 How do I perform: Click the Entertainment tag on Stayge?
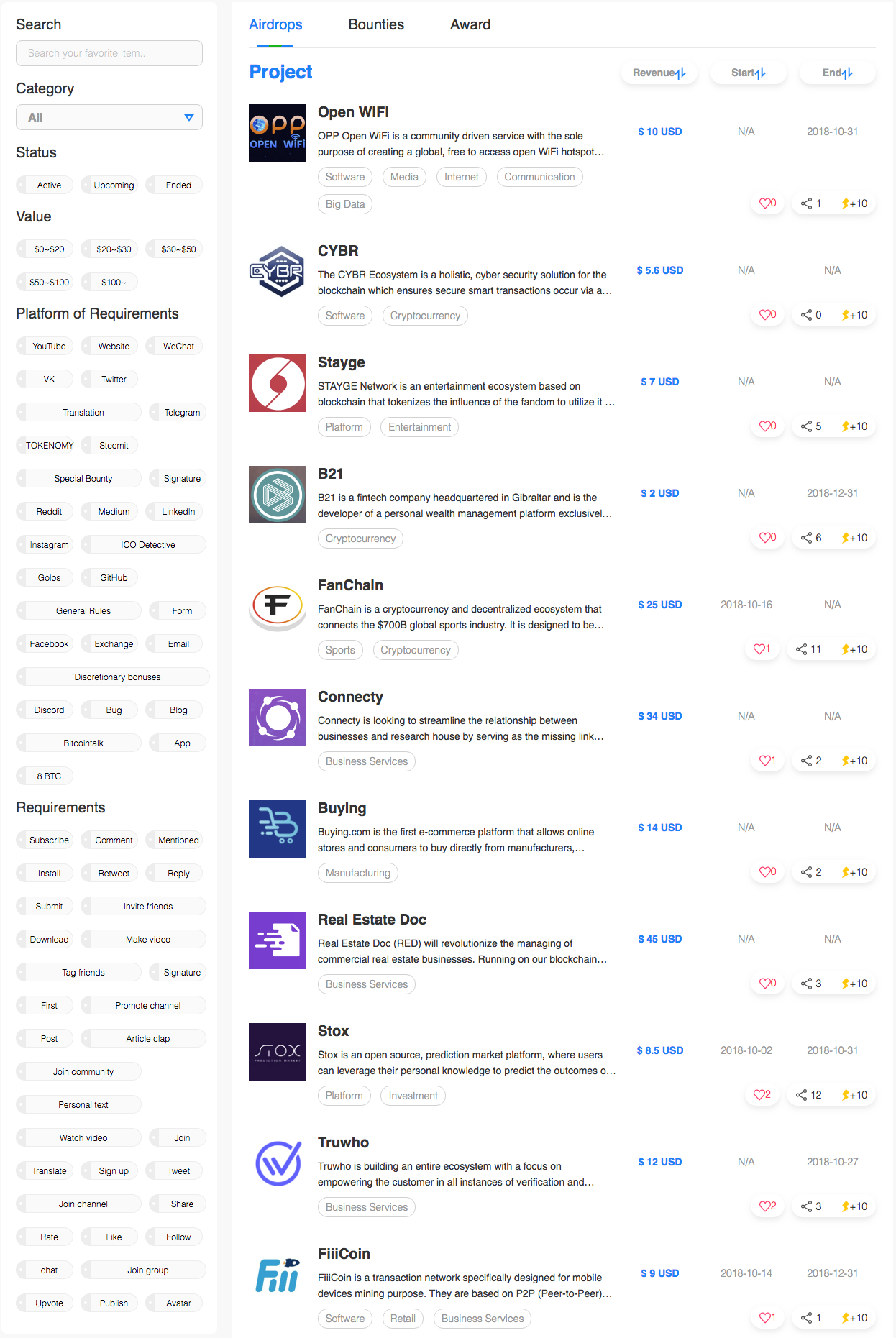coord(419,427)
